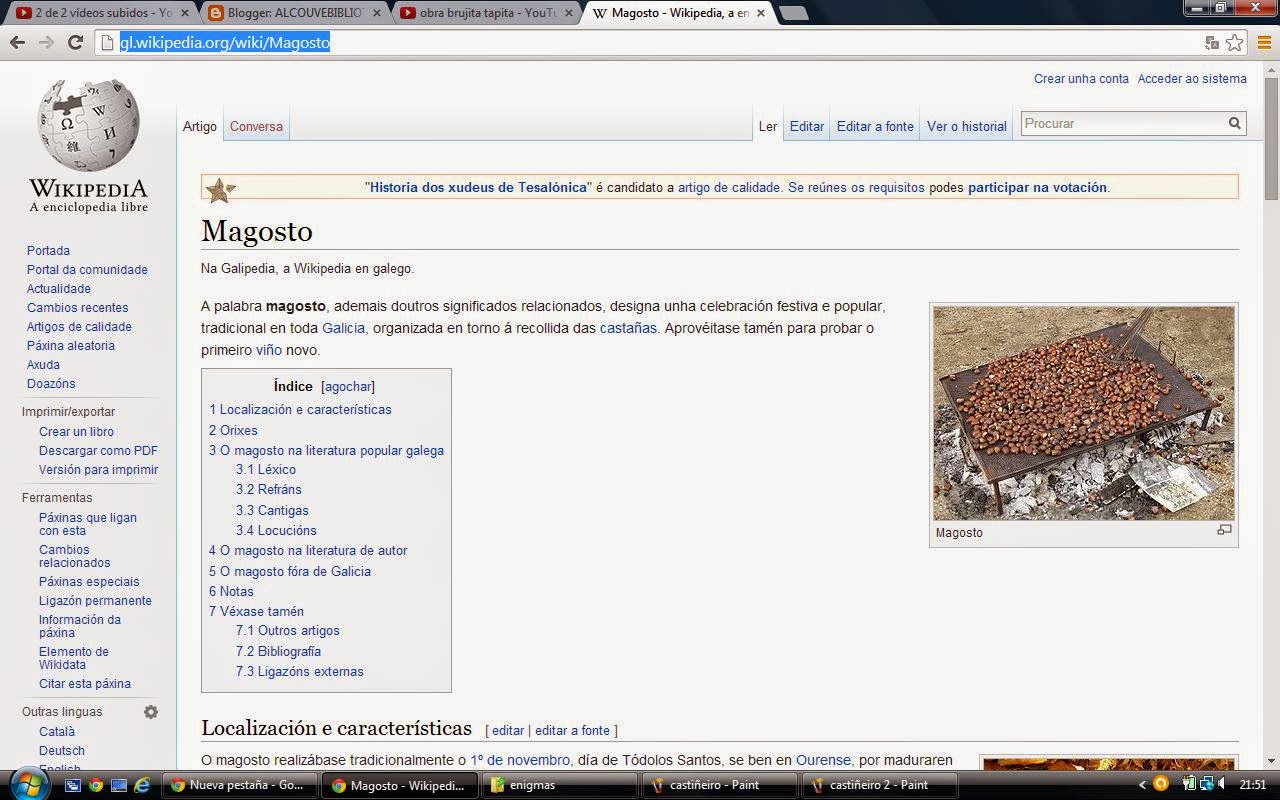Click the browser Forward arrow
The width and height of the screenshot is (1280, 800).
46,42
